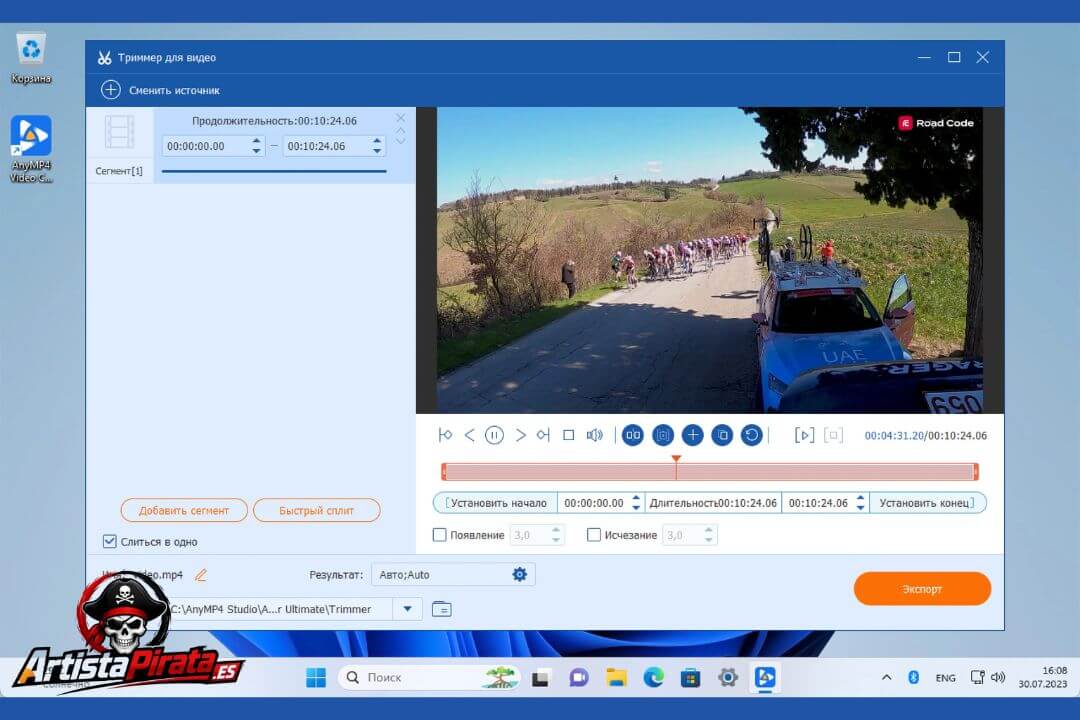Click 'Добавить сегмент' button
Image resolution: width=1080 pixels, height=720 pixels.
pyautogui.click(x=184, y=511)
